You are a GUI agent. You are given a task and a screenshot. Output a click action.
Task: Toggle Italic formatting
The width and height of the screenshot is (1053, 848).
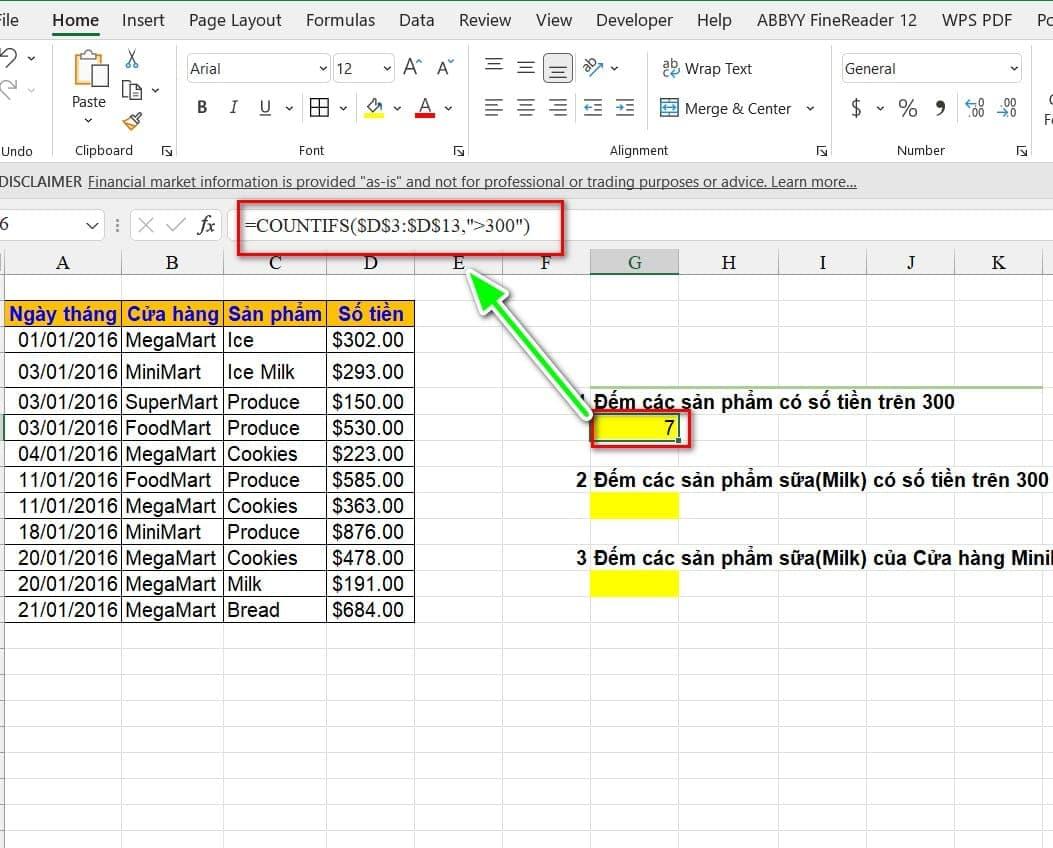[233, 108]
